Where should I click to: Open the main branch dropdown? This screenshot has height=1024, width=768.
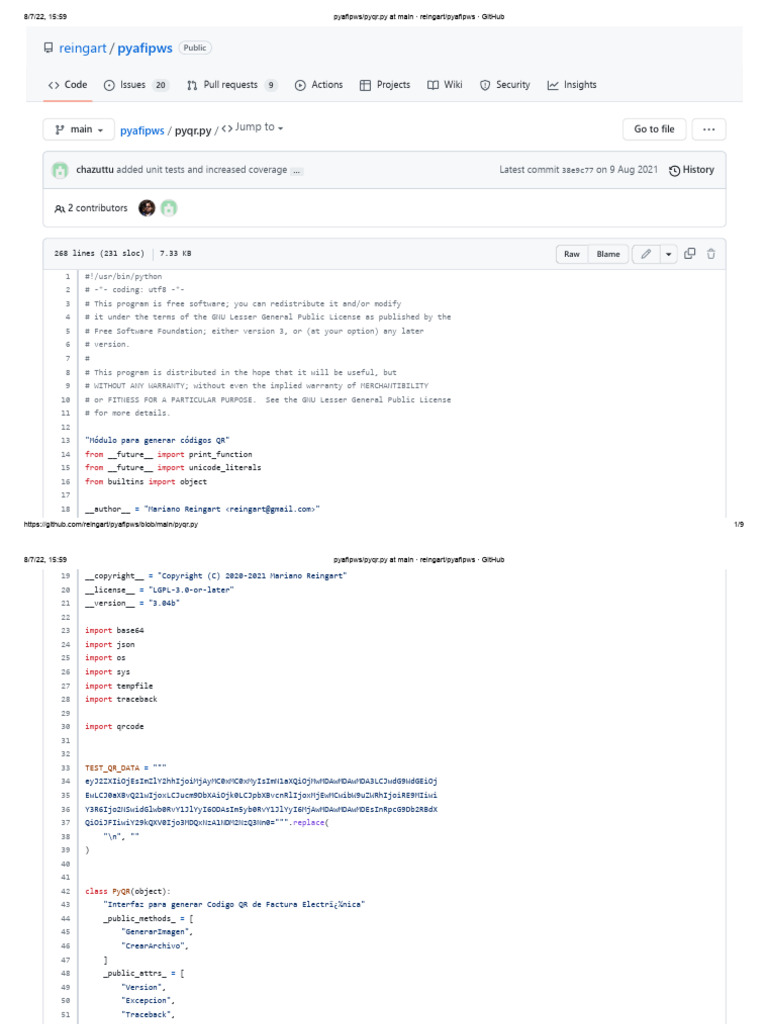coord(79,129)
